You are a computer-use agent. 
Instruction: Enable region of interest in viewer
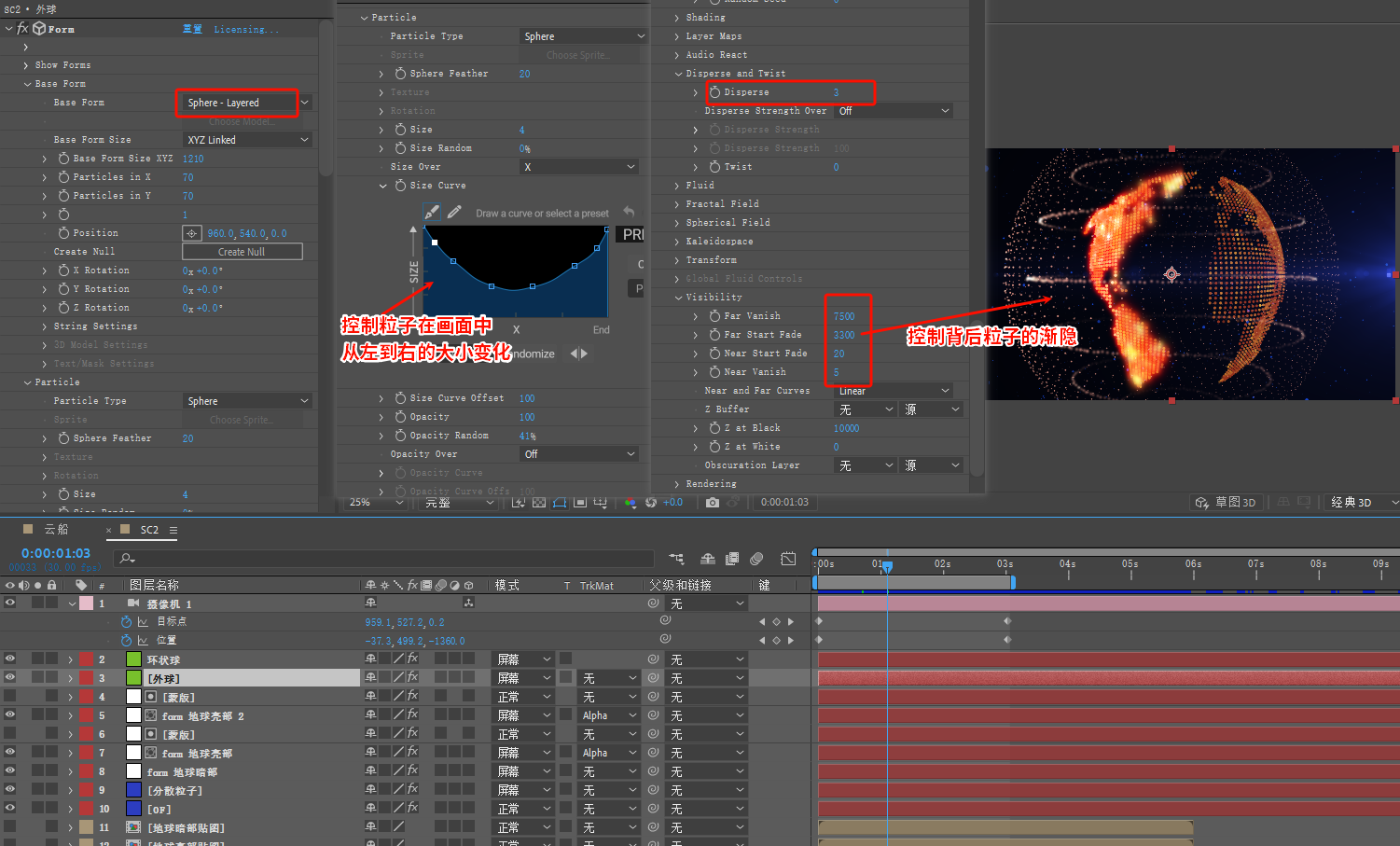(x=580, y=503)
